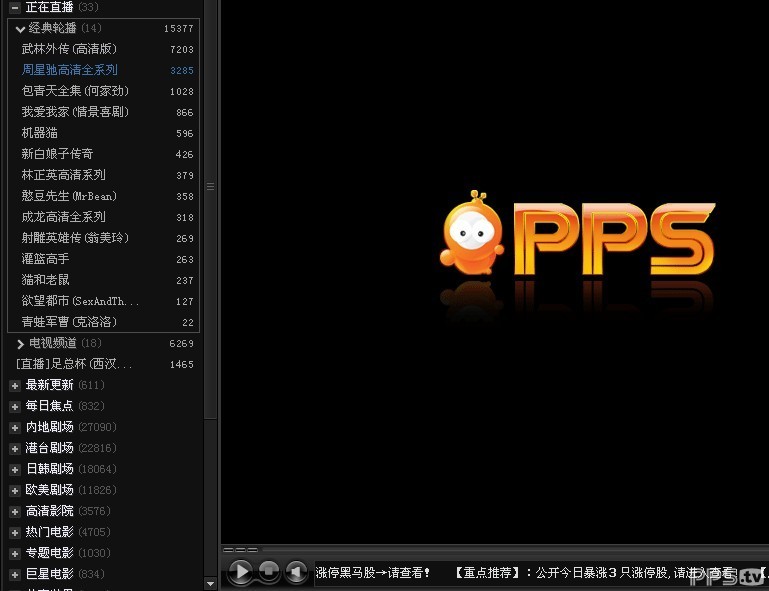
Task: Collapse the 正在直播 category
Action: 15,7
